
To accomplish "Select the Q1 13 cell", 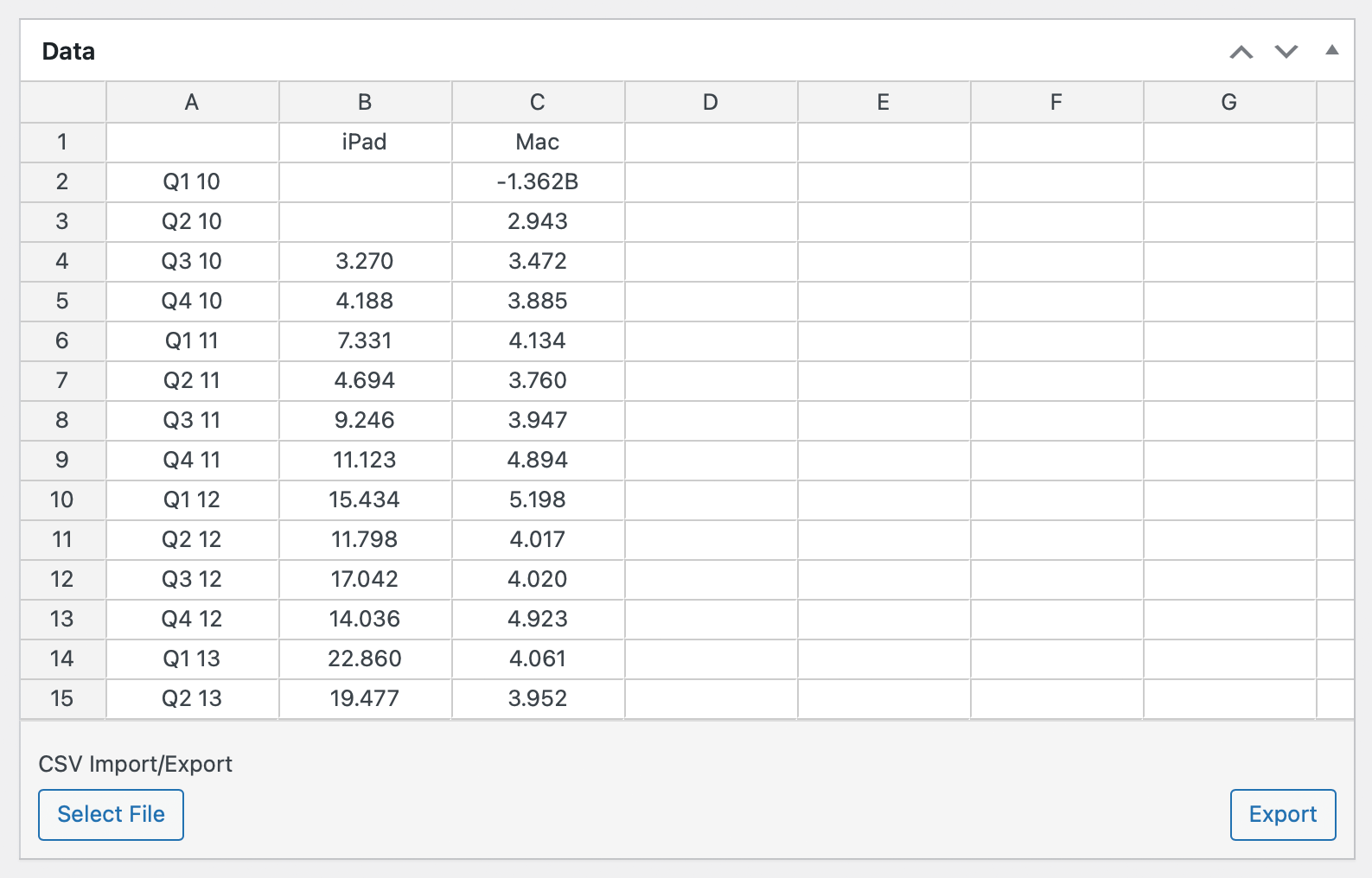I will pos(192,658).
